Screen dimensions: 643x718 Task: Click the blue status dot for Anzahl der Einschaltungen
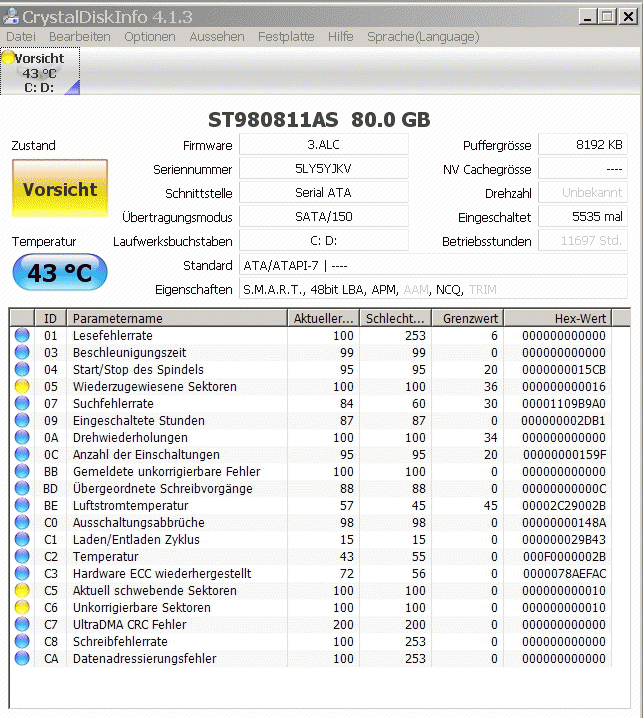click(22, 454)
